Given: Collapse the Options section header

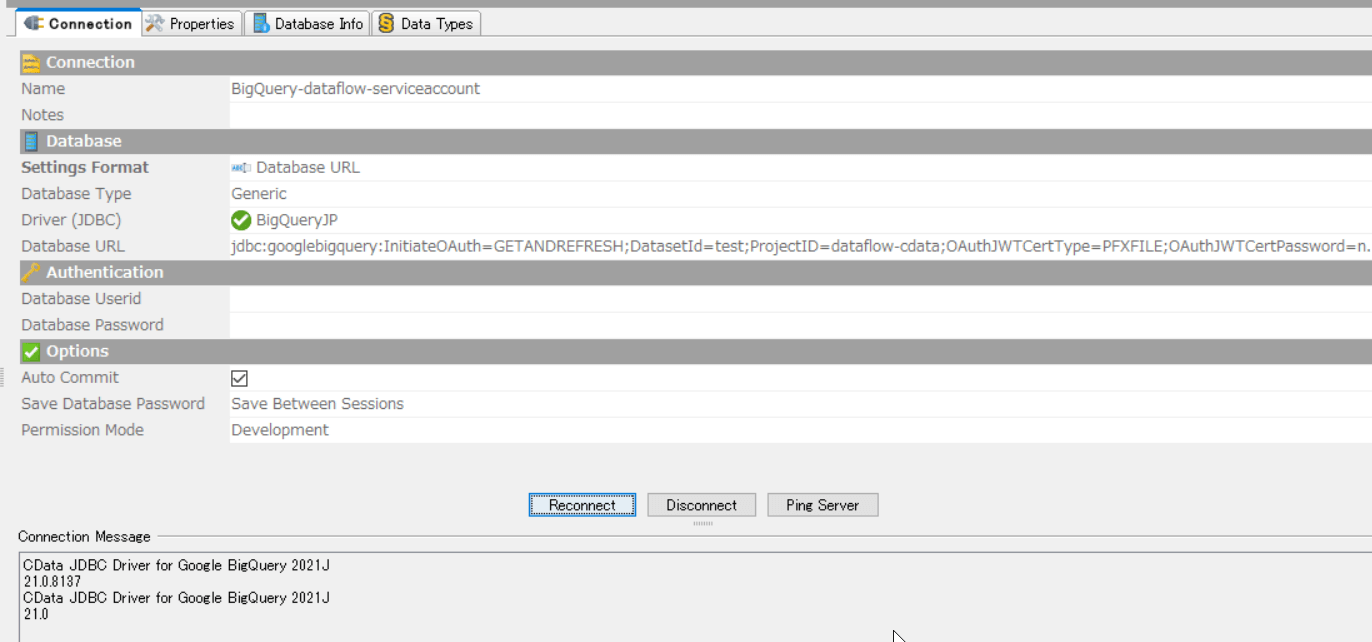Looking at the screenshot, I should [x=695, y=352].
